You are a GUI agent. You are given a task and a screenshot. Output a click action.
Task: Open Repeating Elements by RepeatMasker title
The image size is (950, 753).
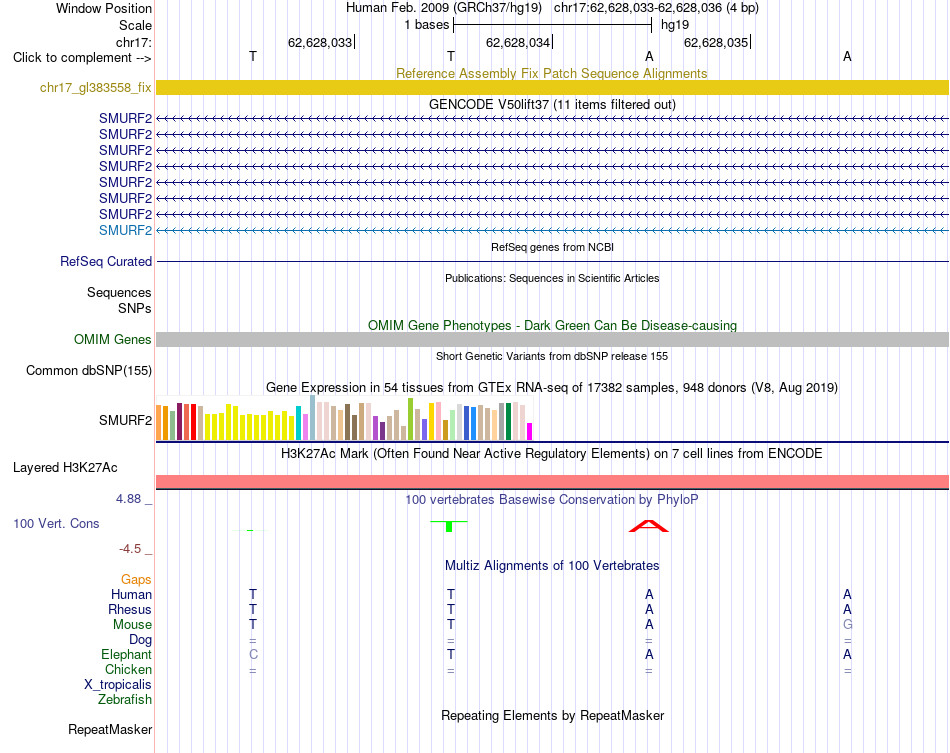tap(552, 716)
